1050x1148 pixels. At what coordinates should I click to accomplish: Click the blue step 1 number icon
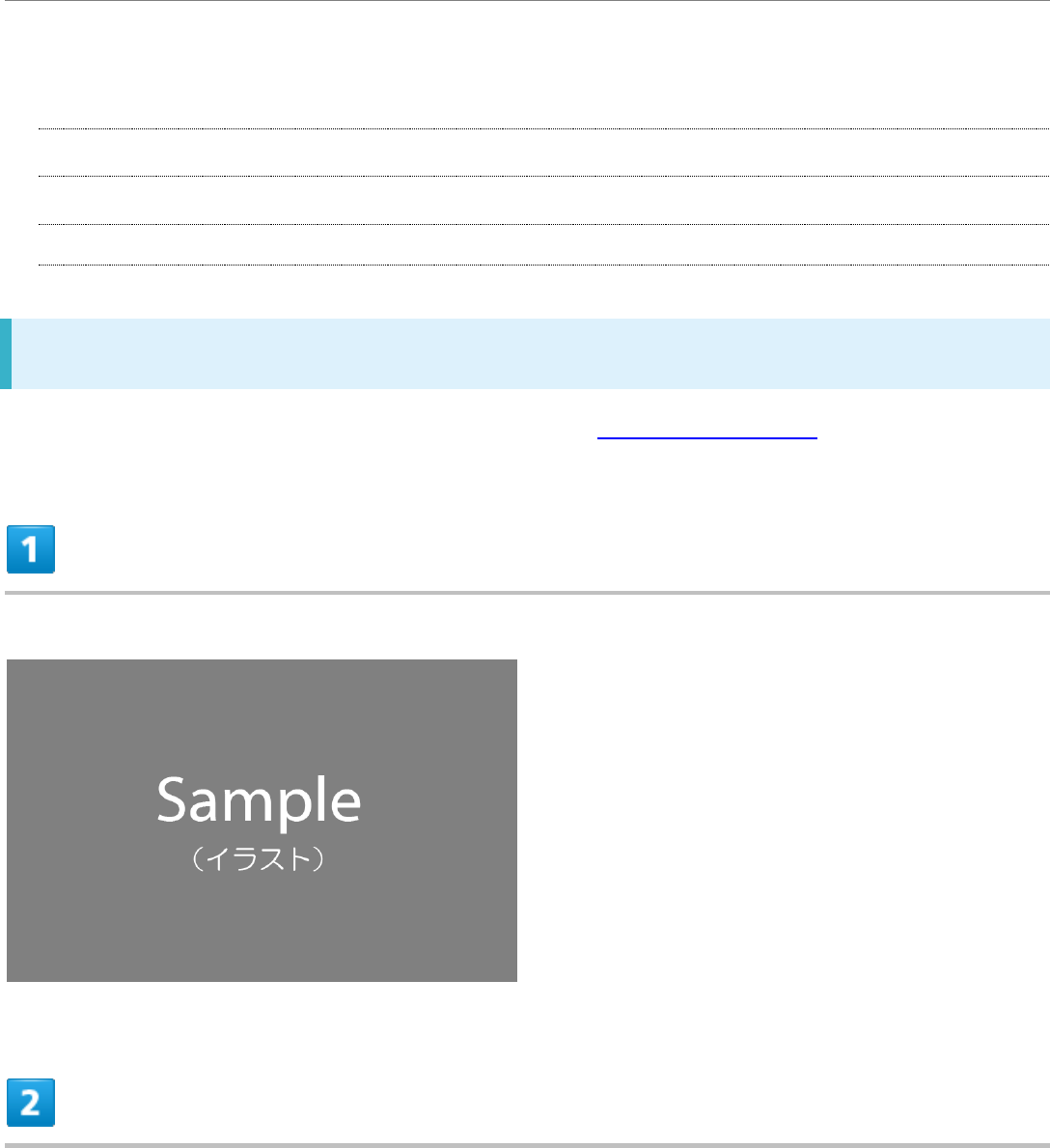[31, 549]
